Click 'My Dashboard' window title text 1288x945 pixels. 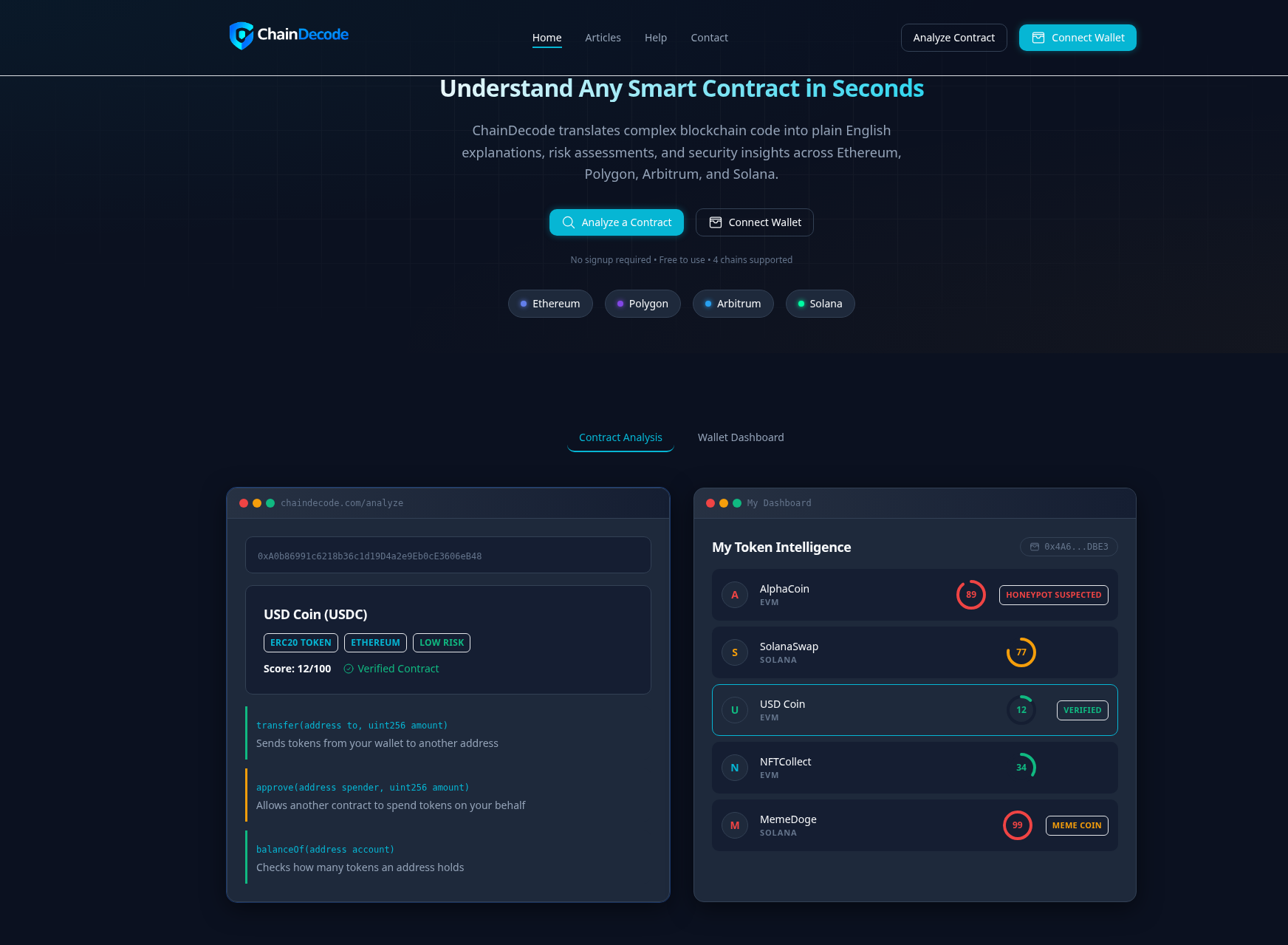click(x=779, y=503)
